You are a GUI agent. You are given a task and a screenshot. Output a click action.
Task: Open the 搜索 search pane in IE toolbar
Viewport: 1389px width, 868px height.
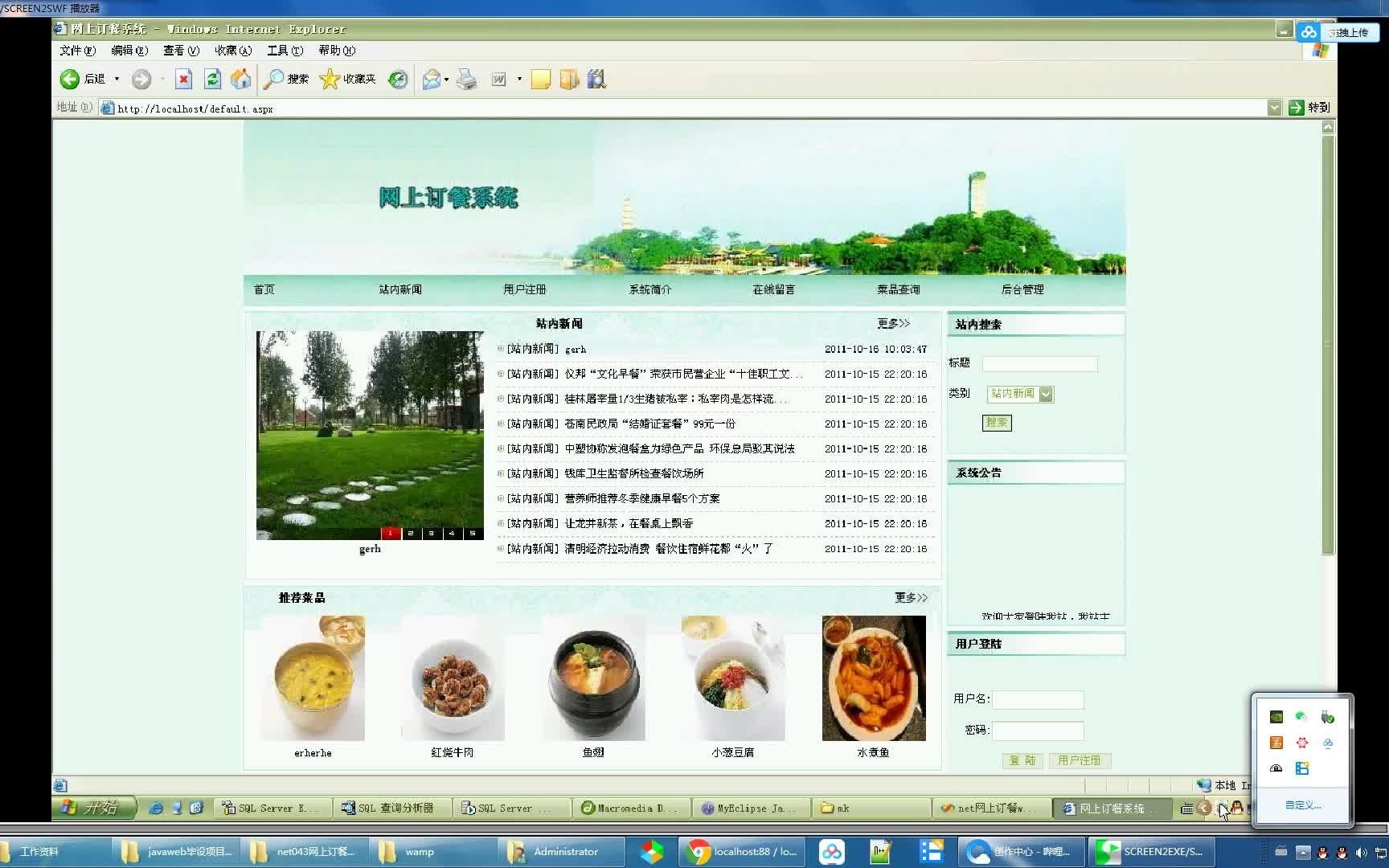click(287, 79)
